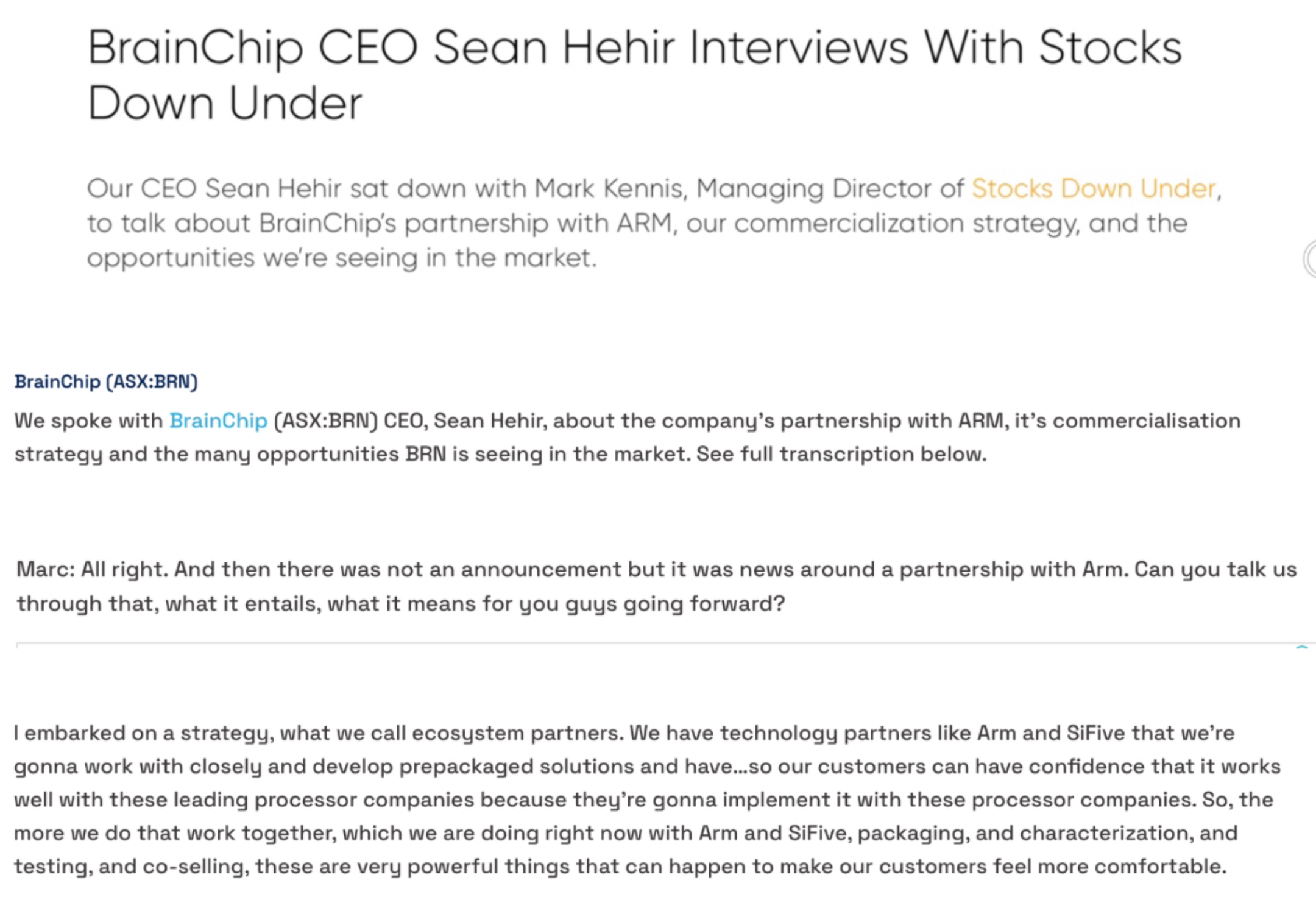Click 'Down Under' on headline's second line
The width and height of the screenshot is (1316, 908).
pos(225,102)
